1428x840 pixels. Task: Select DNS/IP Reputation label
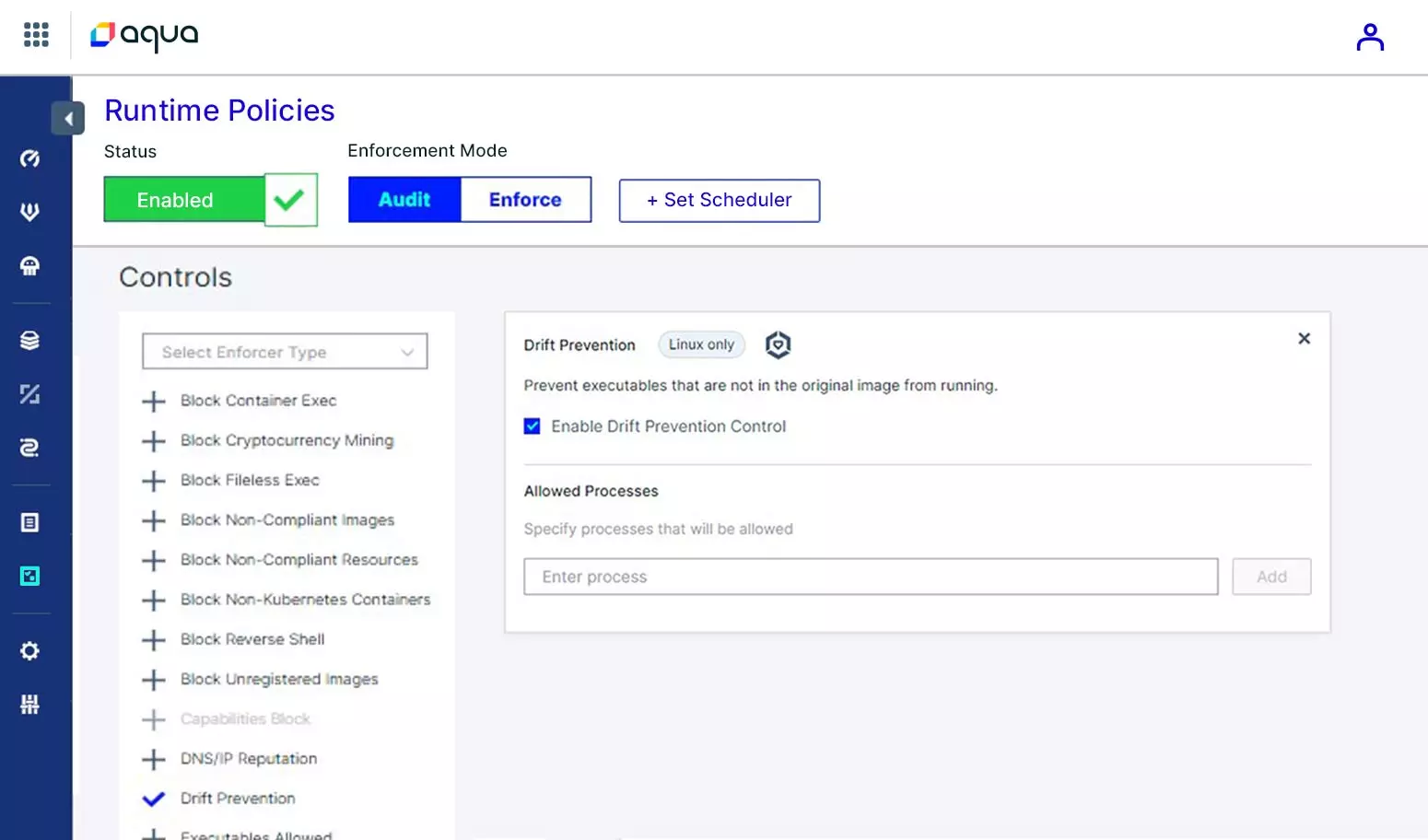coord(249,758)
